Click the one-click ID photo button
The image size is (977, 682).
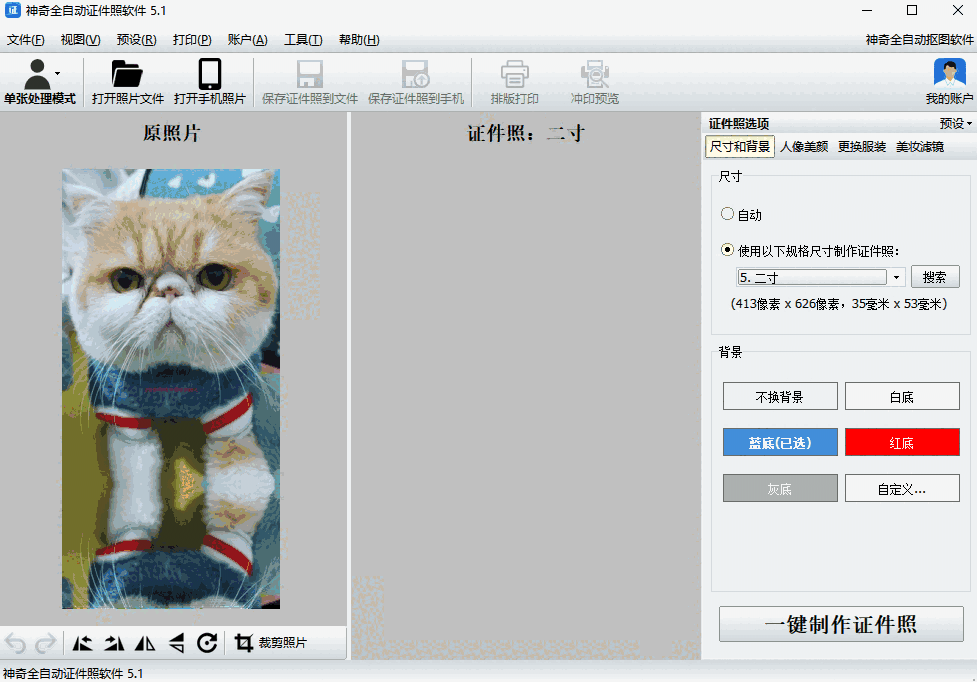coord(841,624)
